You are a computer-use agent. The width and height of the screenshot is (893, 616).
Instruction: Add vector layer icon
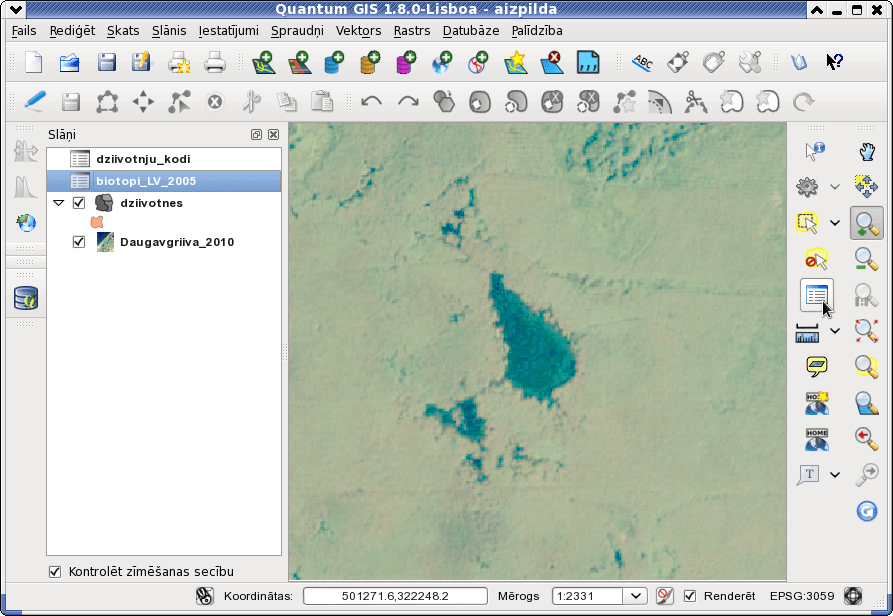tap(264, 62)
